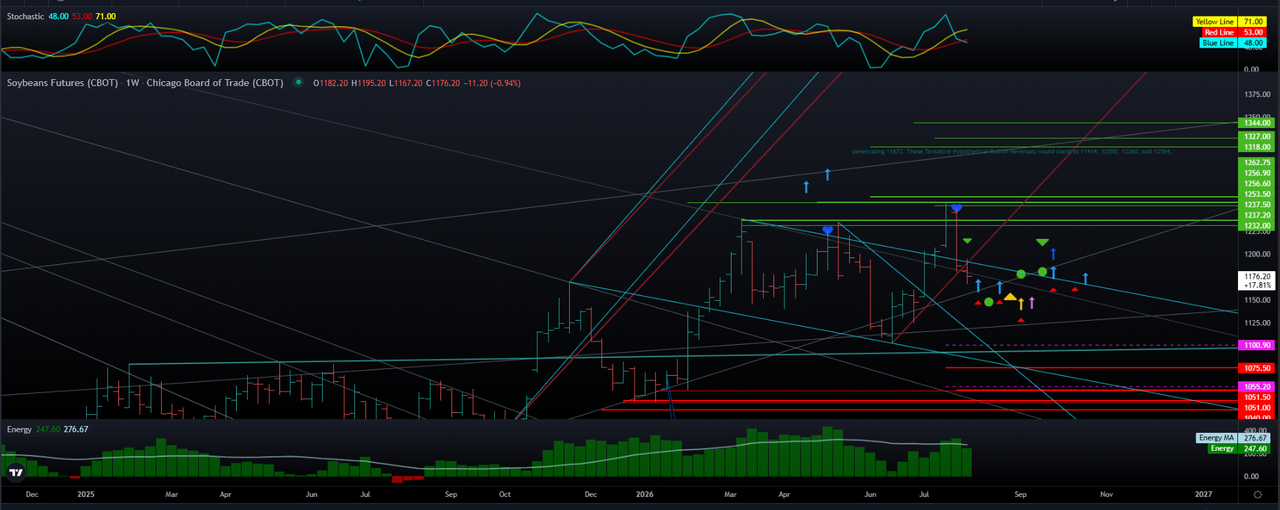Click the Soybeans Futures (CBOT) symbol title
The height and width of the screenshot is (510, 1280).
(x=60, y=83)
